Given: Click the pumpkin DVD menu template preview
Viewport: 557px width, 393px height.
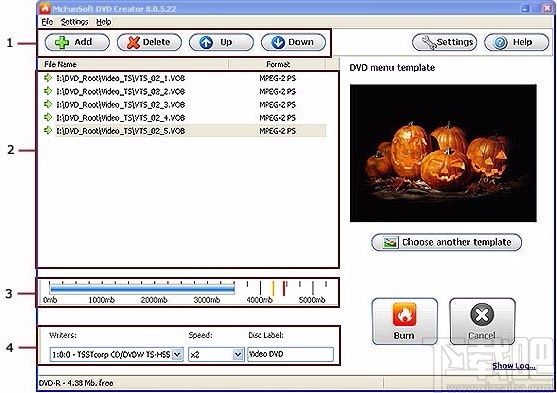Looking at the screenshot, I should (443, 153).
